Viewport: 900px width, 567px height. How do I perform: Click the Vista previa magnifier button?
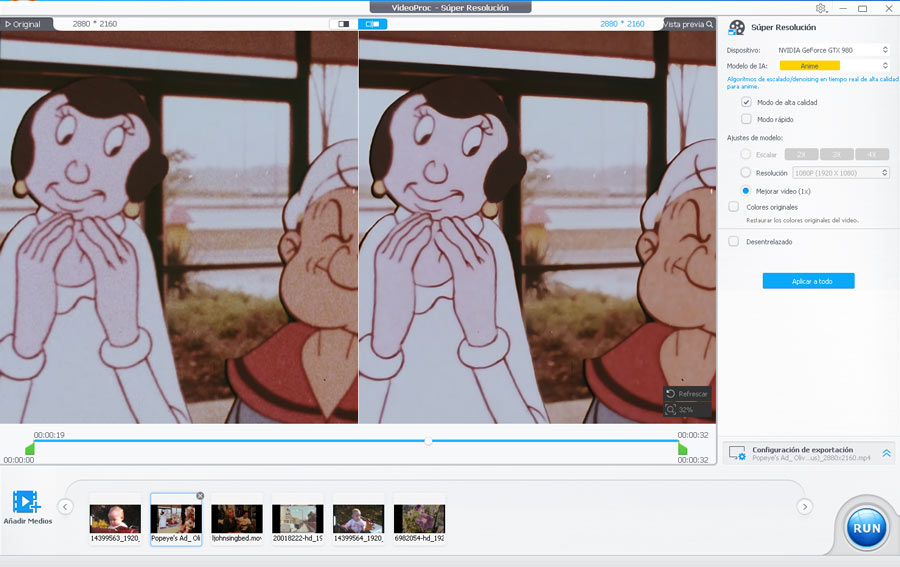(688, 24)
